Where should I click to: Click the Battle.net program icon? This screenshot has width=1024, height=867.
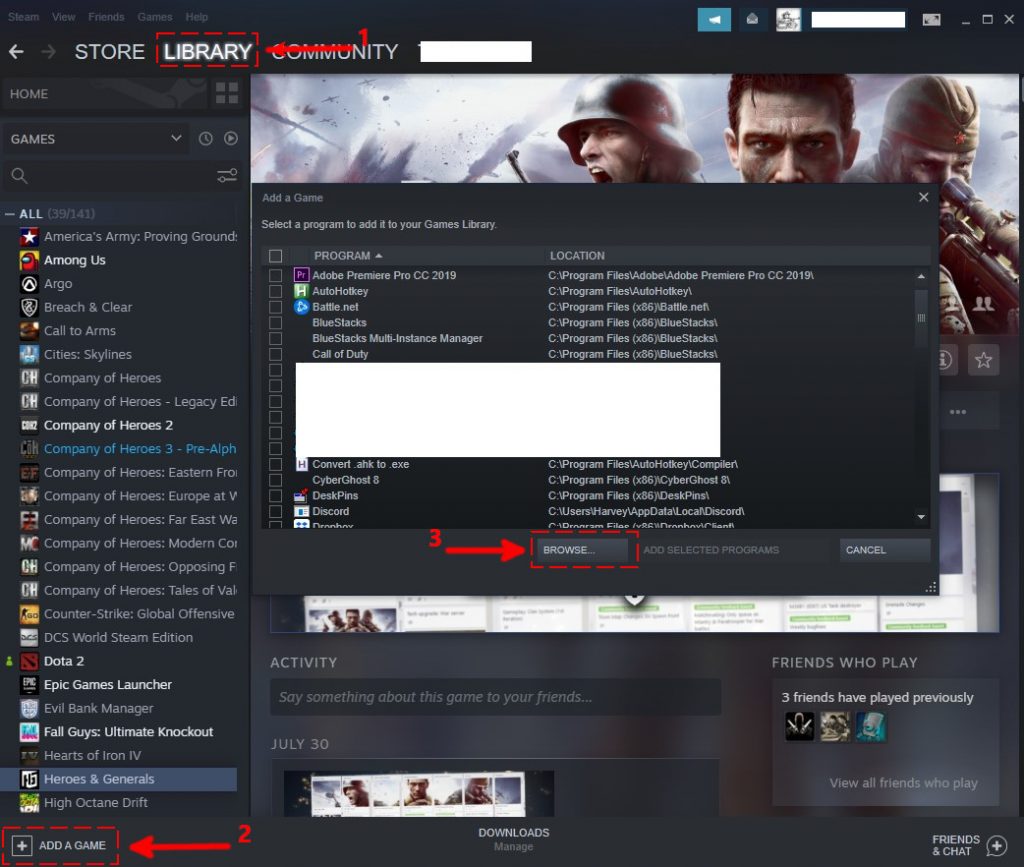(301, 307)
